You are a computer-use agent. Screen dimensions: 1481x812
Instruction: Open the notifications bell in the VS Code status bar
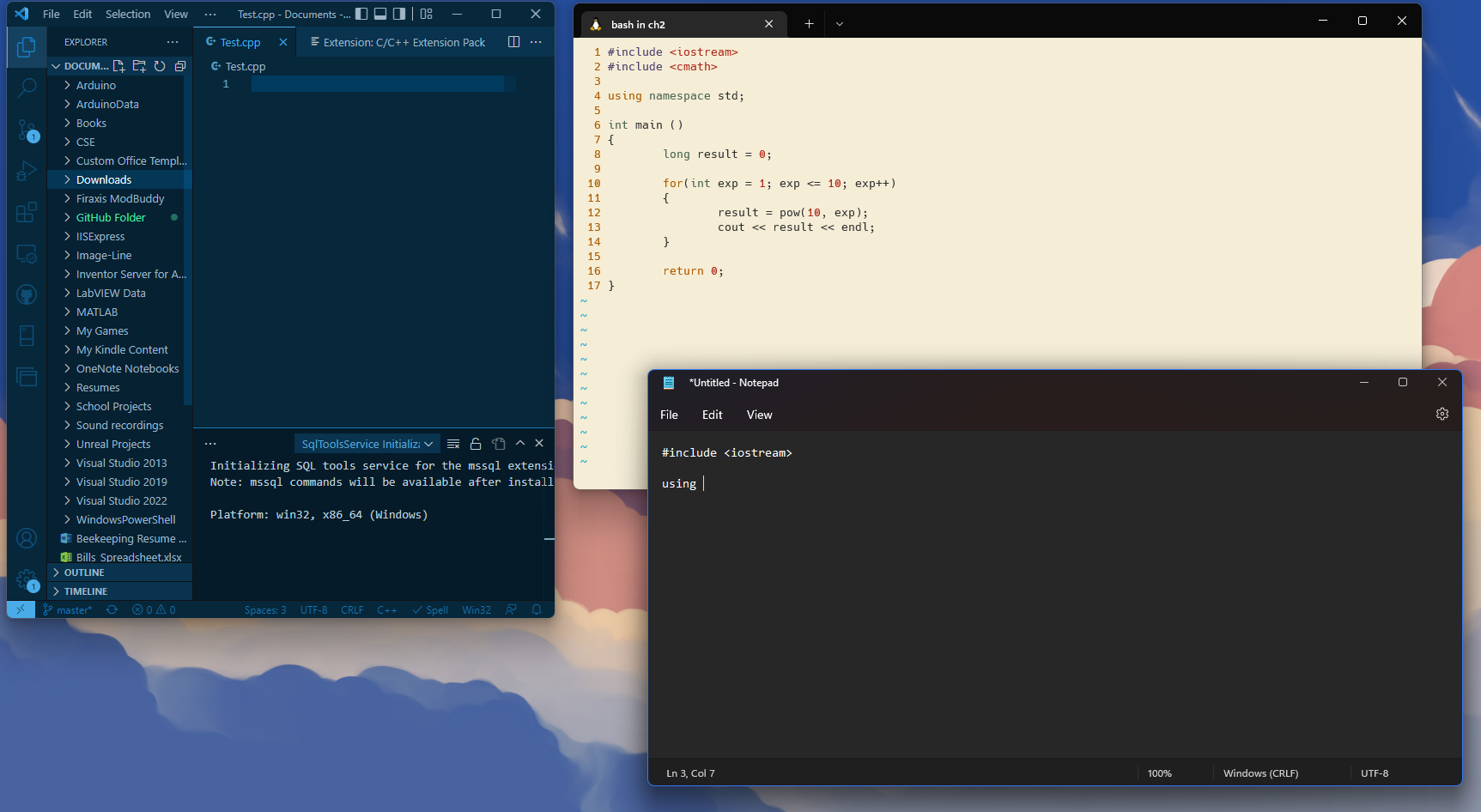pos(537,609)
